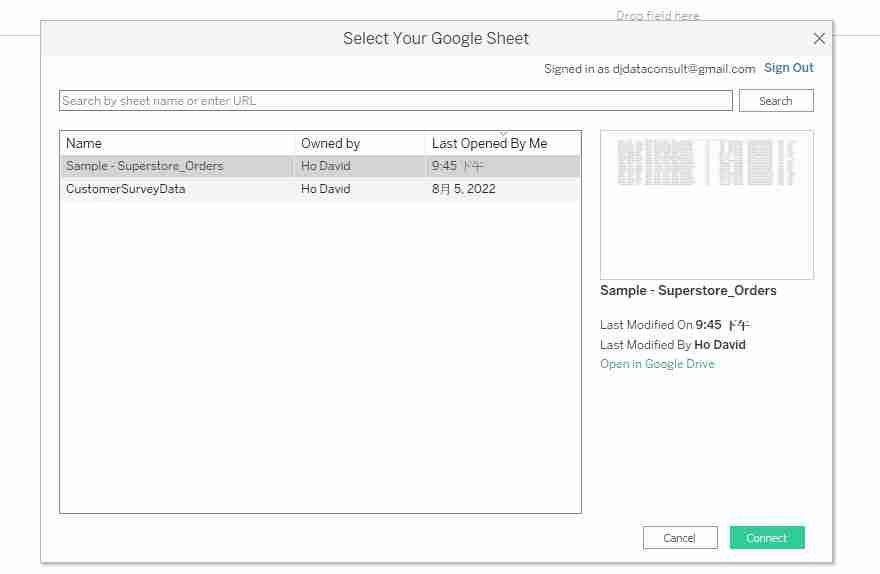Focus the sheet name or URL search field
The width and height of the screenshot is (880, 574).
[395, 101]
